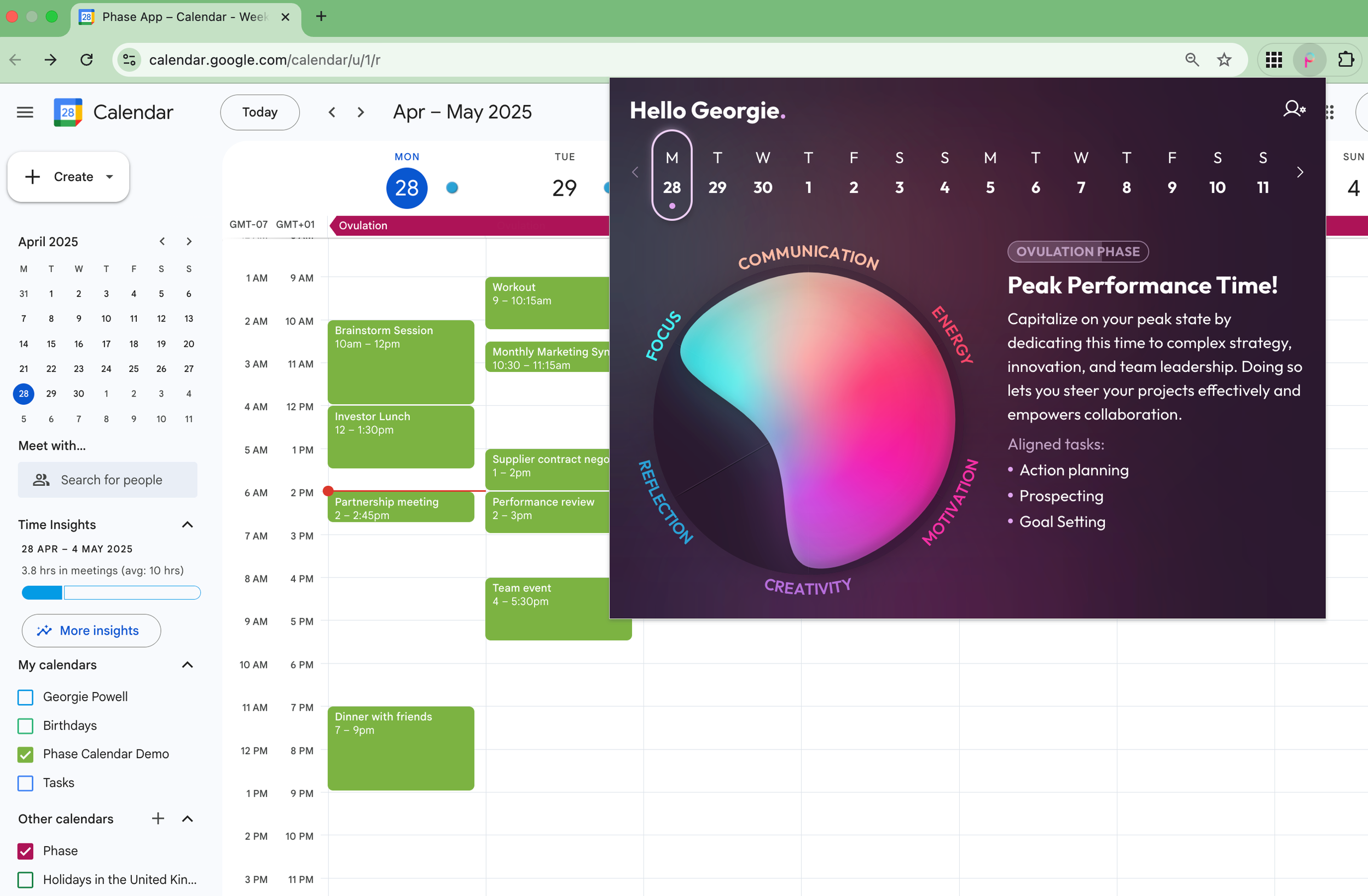Viewport: 1368px width, 896px height.
Task: Select Tuesday 29 in Phase date strip
Action: pyautogui.click(x=717, y=173)
